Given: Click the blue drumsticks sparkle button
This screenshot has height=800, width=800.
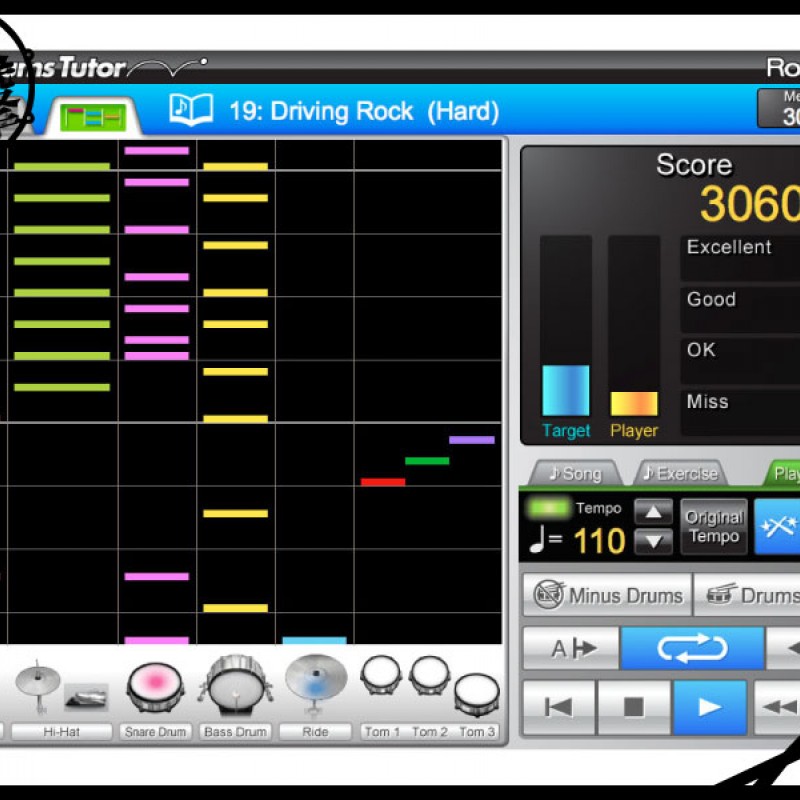Looking at the screenshot, I should [777, 527].
